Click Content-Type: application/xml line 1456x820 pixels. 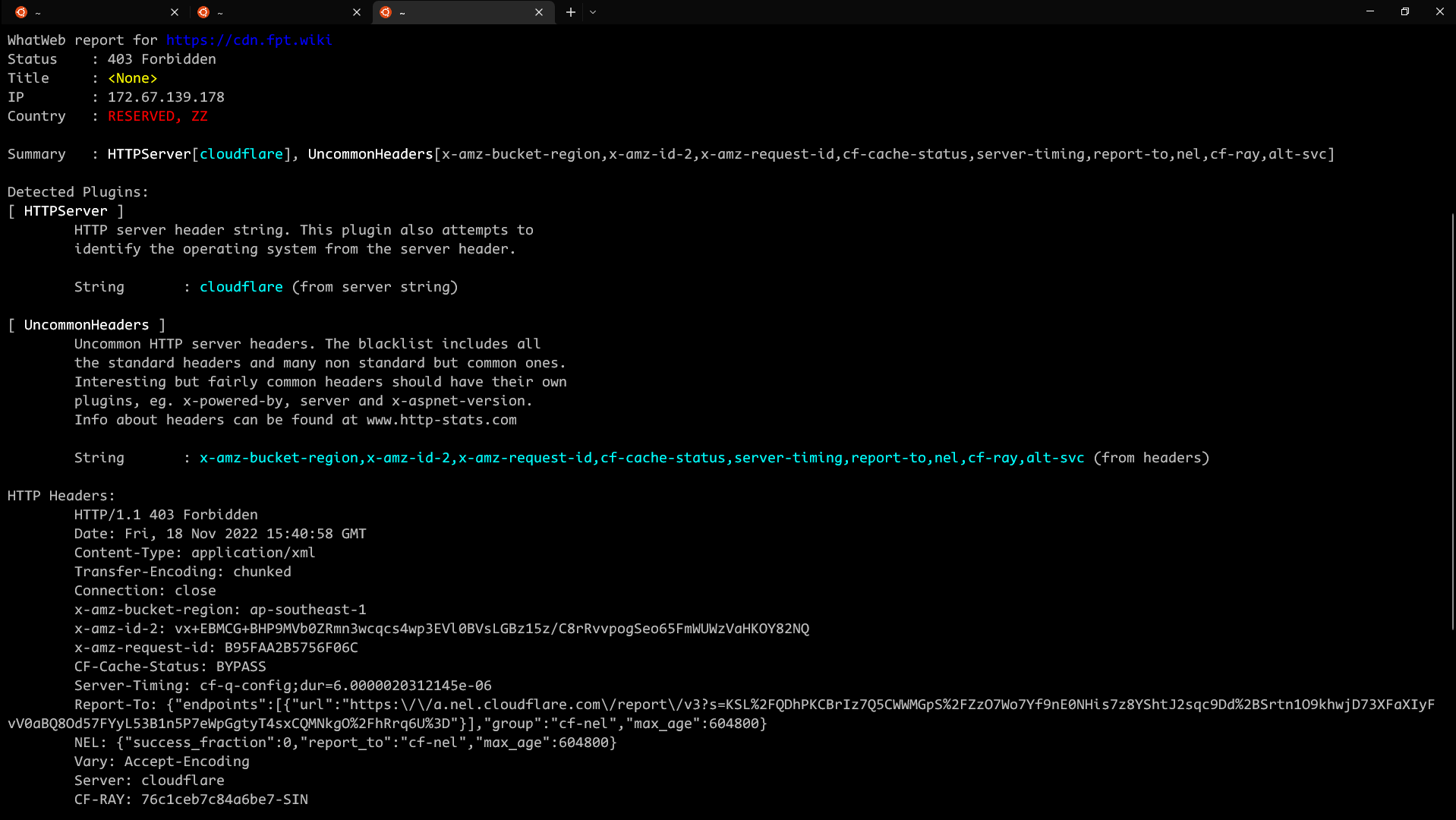195,553
